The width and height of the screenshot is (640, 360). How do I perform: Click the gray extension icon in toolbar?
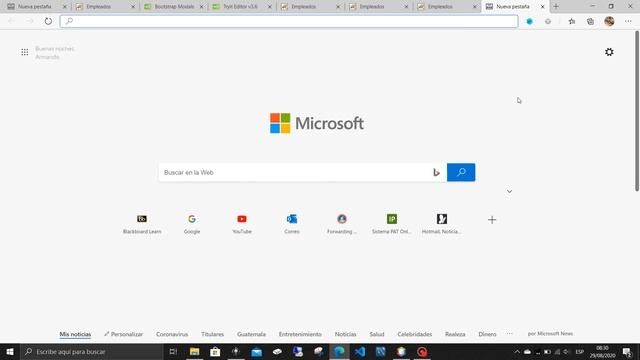coord(548,21)
